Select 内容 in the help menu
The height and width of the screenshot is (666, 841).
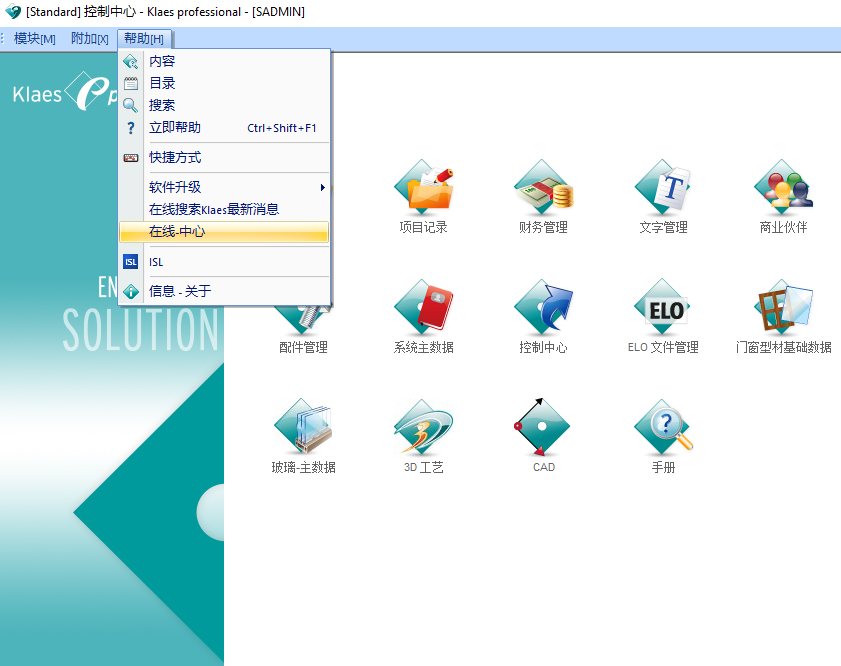click(224, 61)
